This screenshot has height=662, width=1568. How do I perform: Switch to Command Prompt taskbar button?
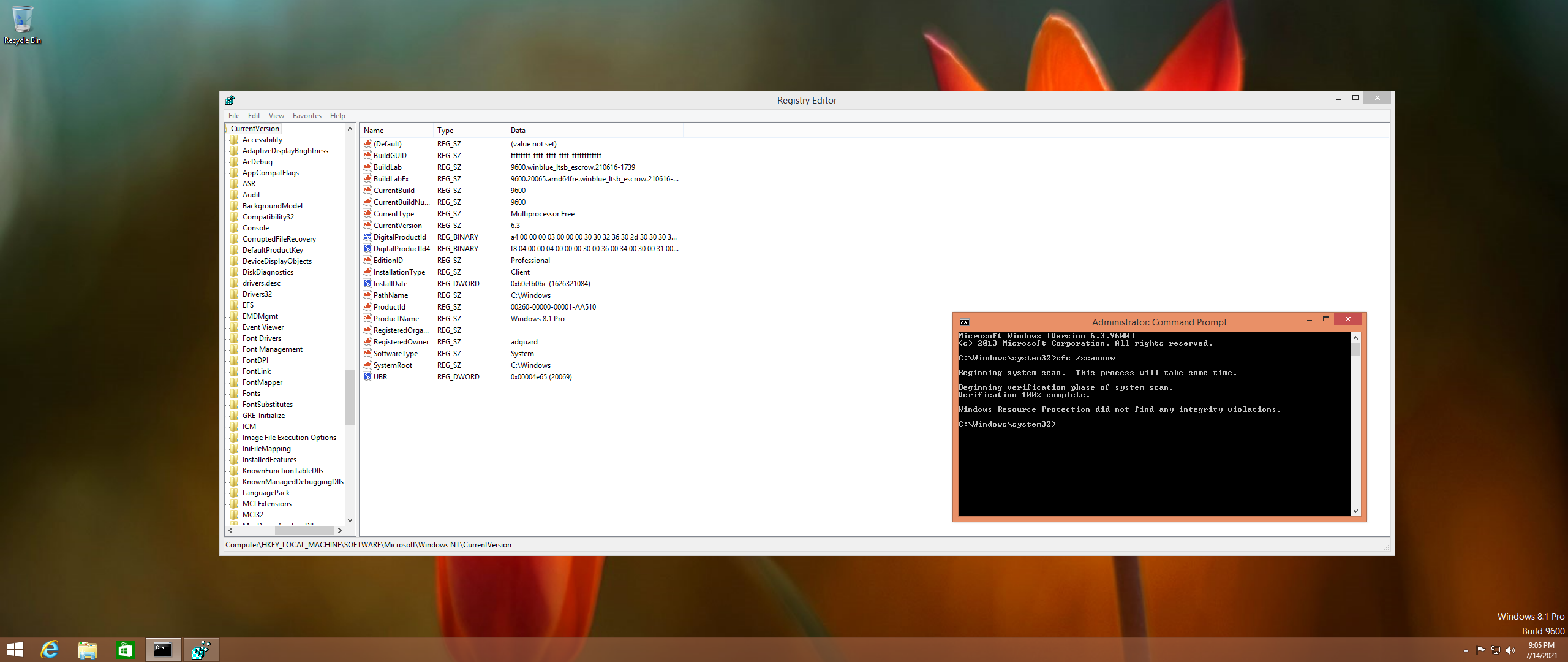click(x=163, y=650)
